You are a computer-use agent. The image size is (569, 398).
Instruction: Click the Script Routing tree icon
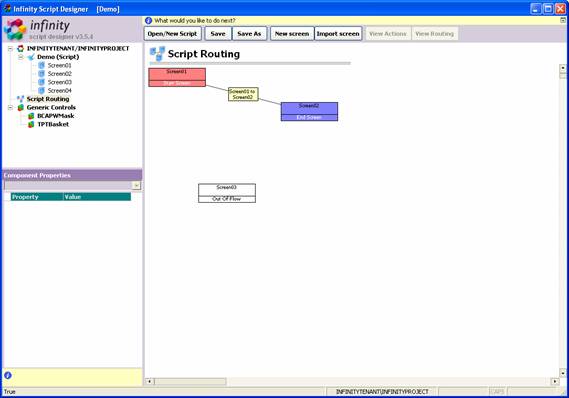20,99
